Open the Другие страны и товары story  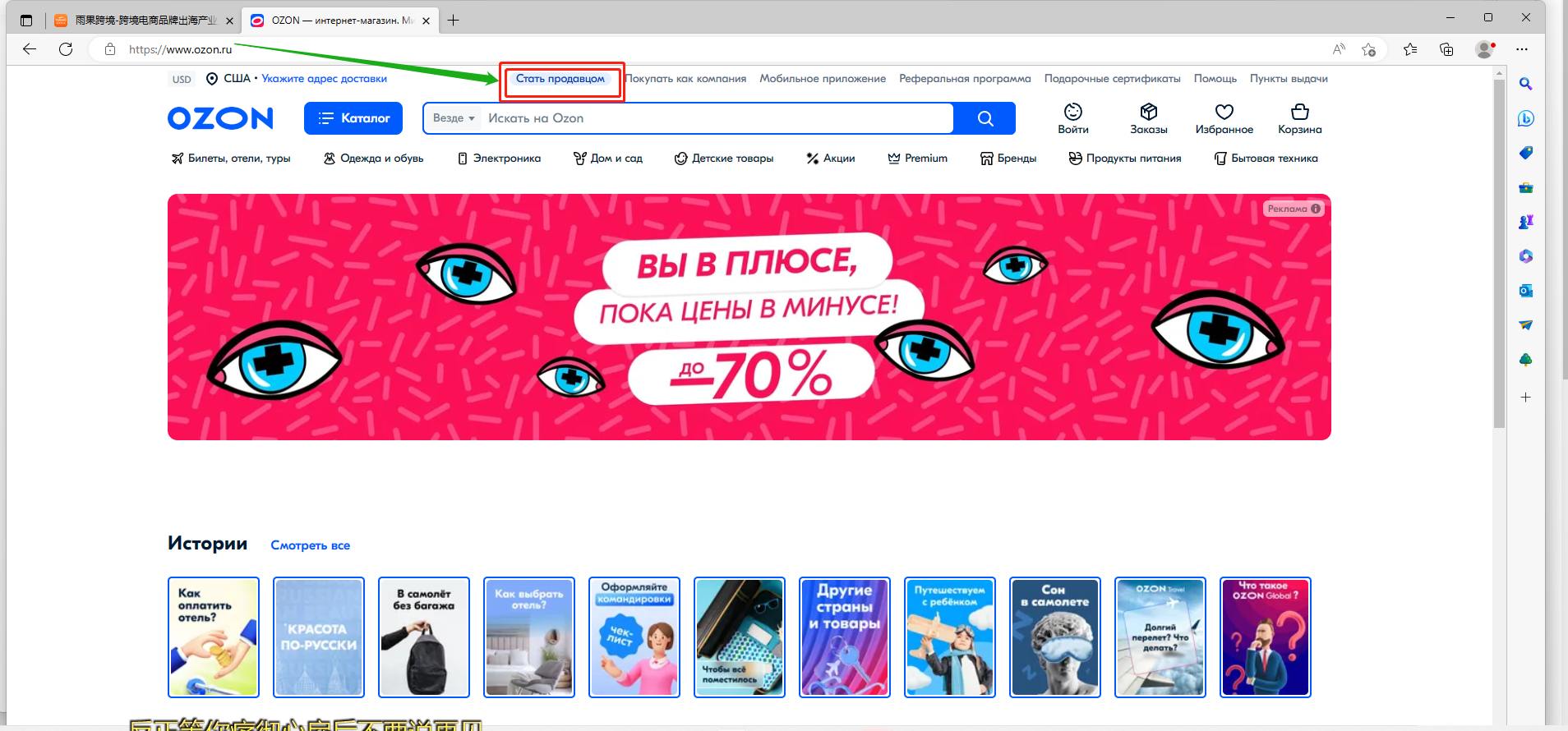click(x=844, y=637)
